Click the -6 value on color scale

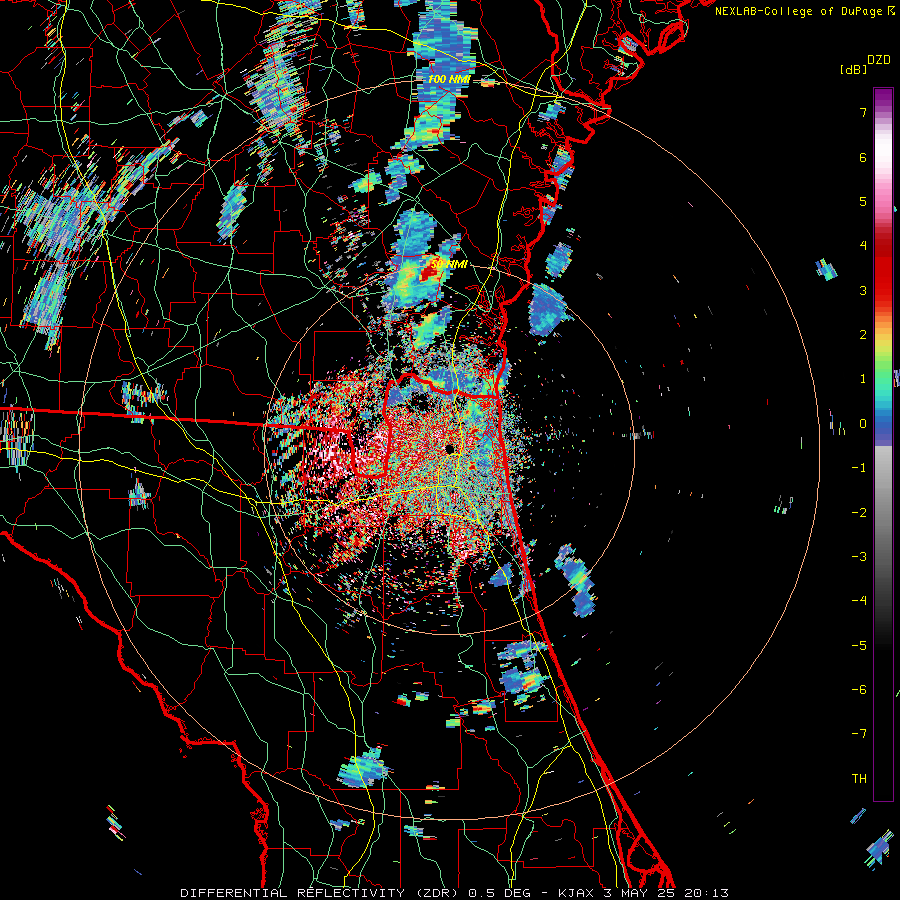pyautogui.click(x=859, y=689)
